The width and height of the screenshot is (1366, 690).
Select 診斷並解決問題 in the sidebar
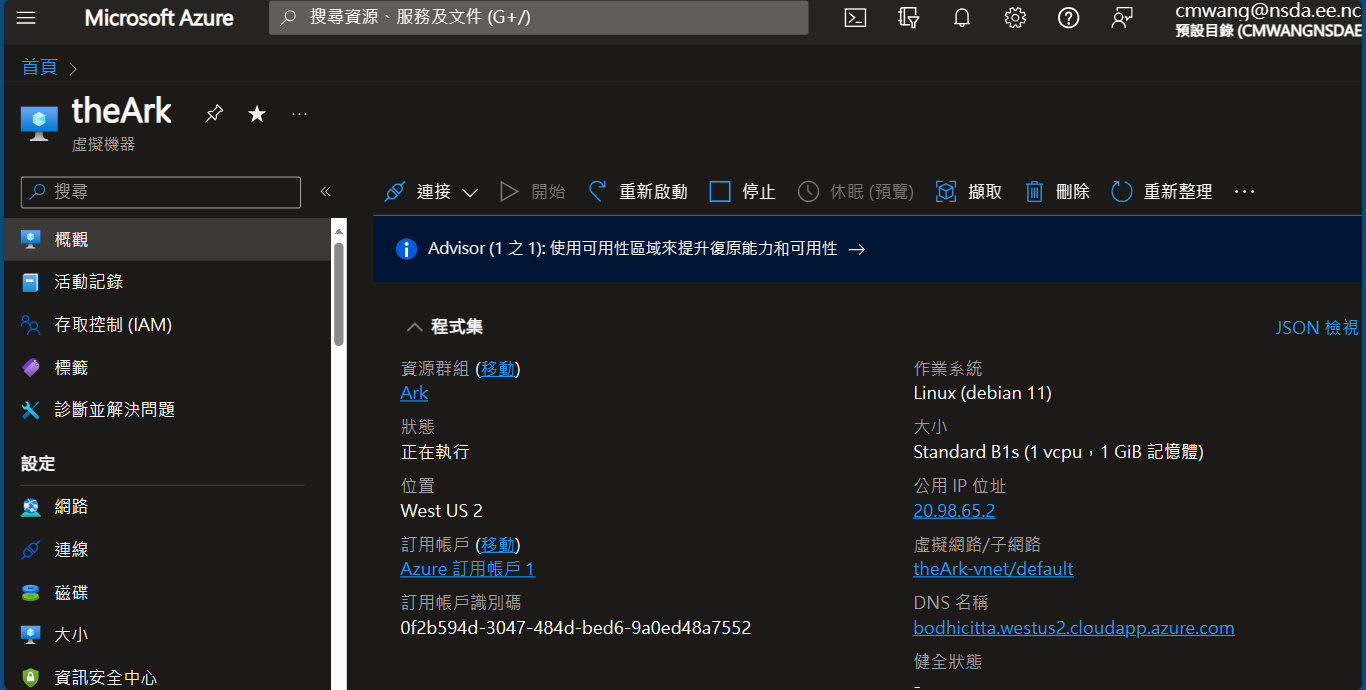166,410
